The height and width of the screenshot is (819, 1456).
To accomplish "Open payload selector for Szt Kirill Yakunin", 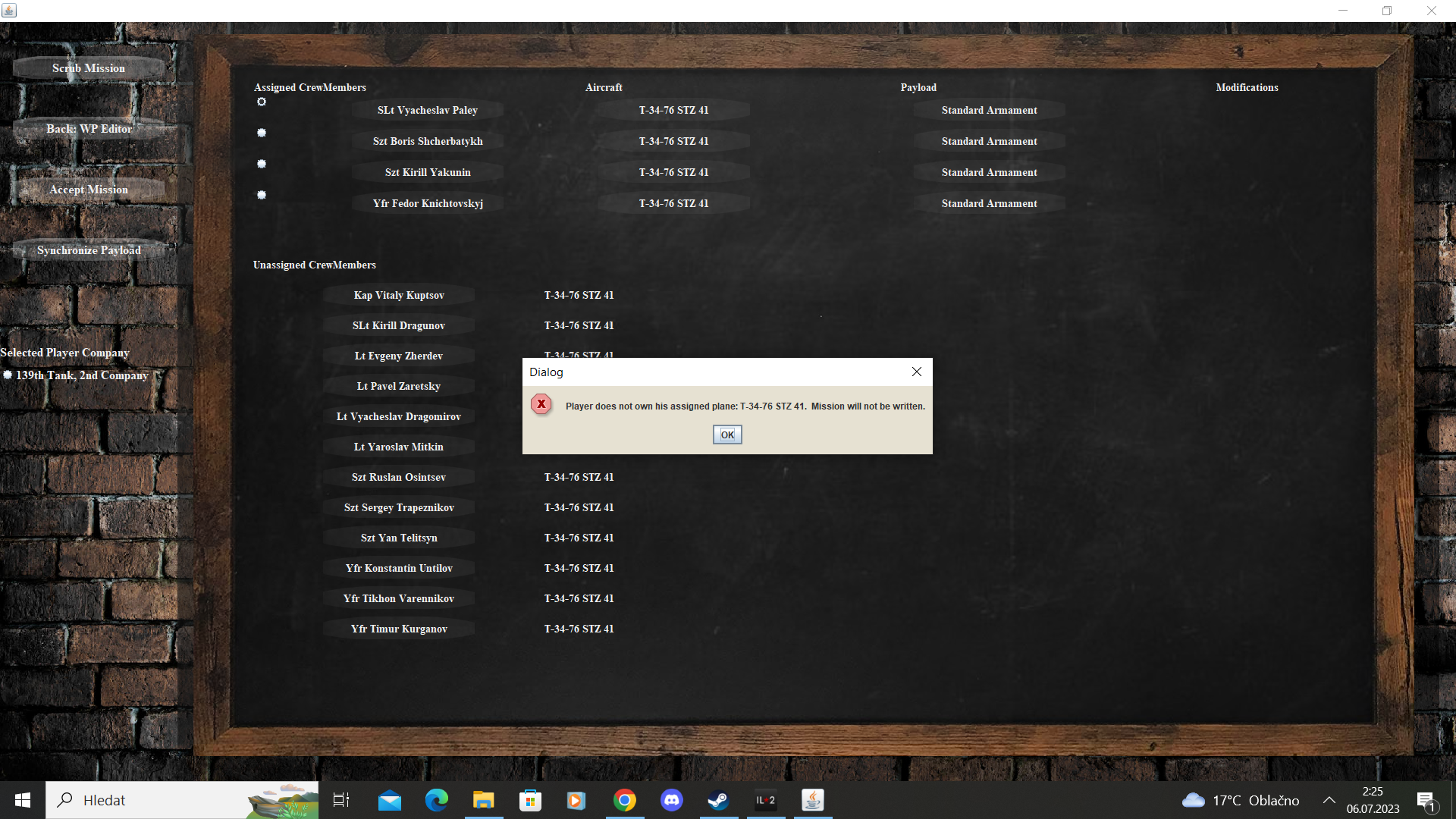I will click(x=989, y=172).
